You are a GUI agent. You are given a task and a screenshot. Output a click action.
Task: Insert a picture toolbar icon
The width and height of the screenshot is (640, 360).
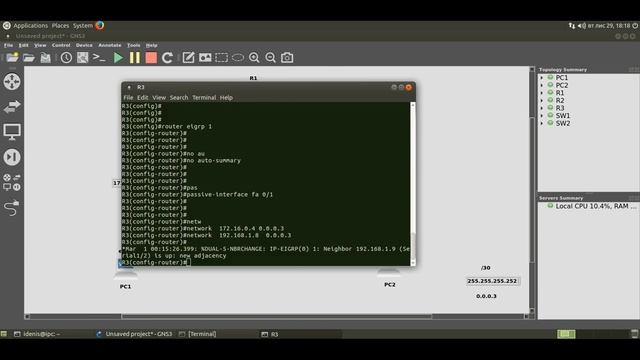click(x=205, y=58)
